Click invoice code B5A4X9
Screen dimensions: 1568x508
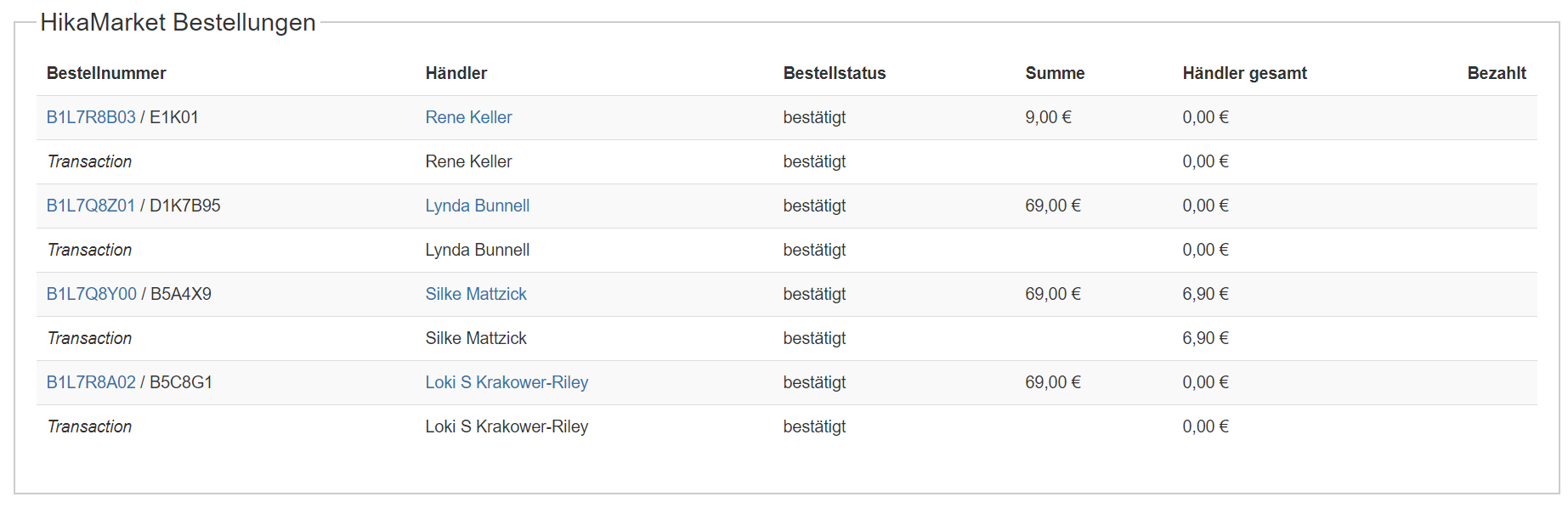click(x=181, y=294)
